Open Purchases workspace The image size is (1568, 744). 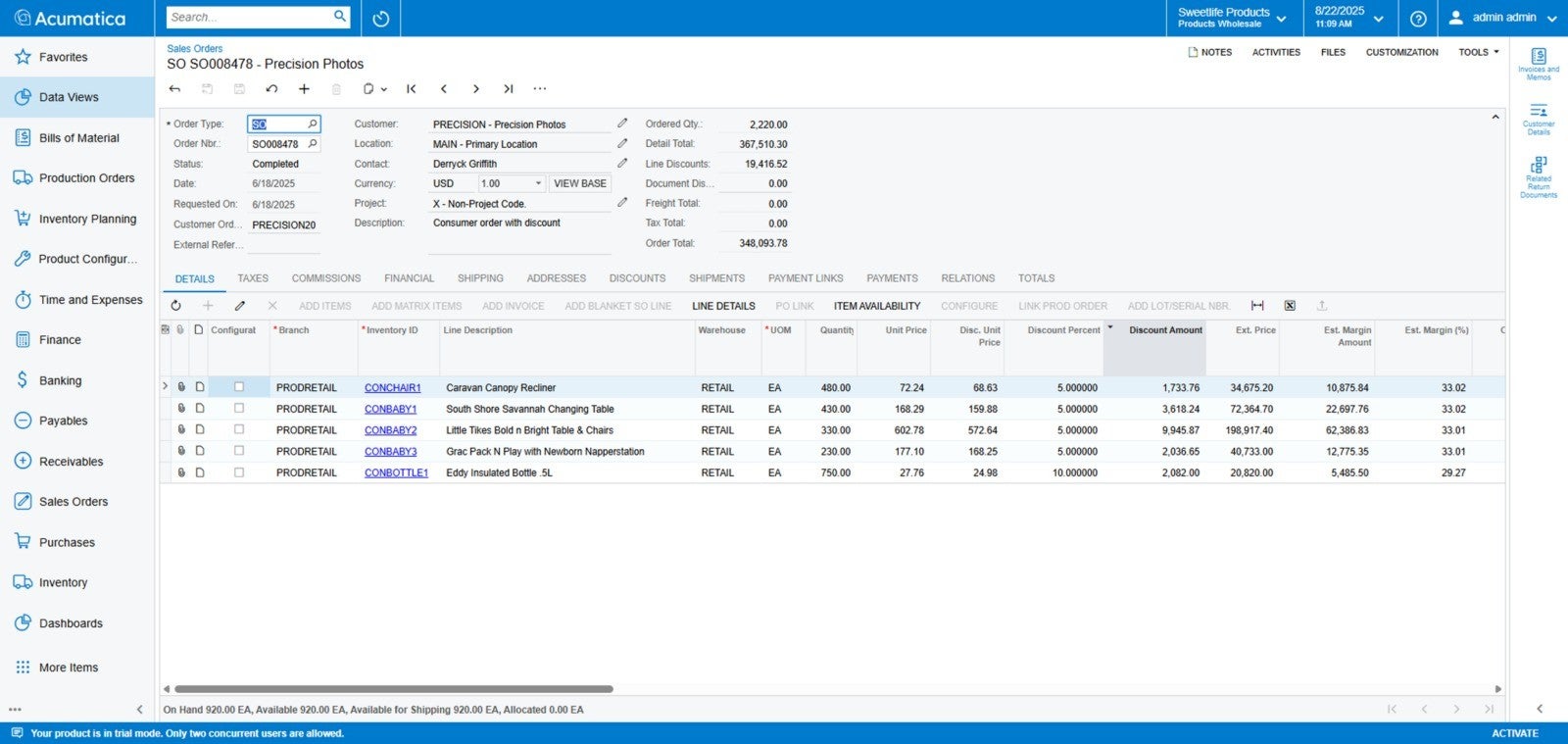[x=76, y=542]
